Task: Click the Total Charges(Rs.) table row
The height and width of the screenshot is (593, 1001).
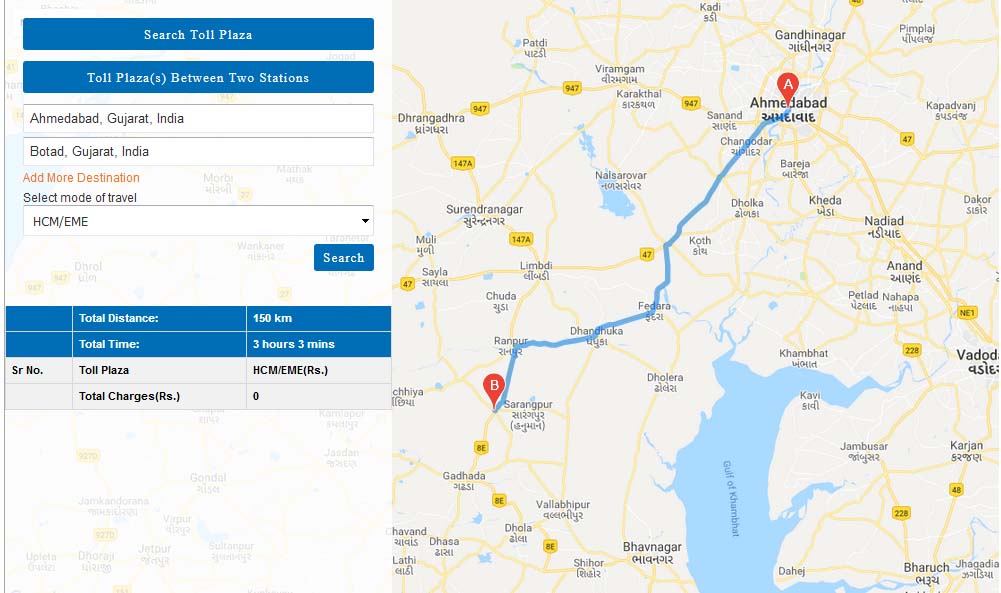Action: [x=198, y=396]
